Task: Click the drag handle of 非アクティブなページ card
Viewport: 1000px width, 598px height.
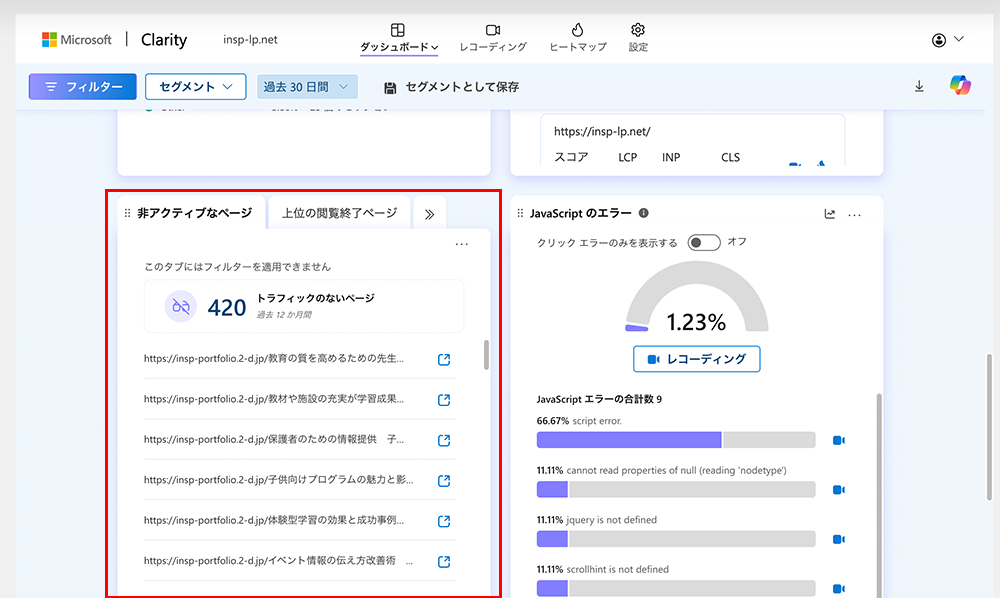Action: click(x=127, y=213)
